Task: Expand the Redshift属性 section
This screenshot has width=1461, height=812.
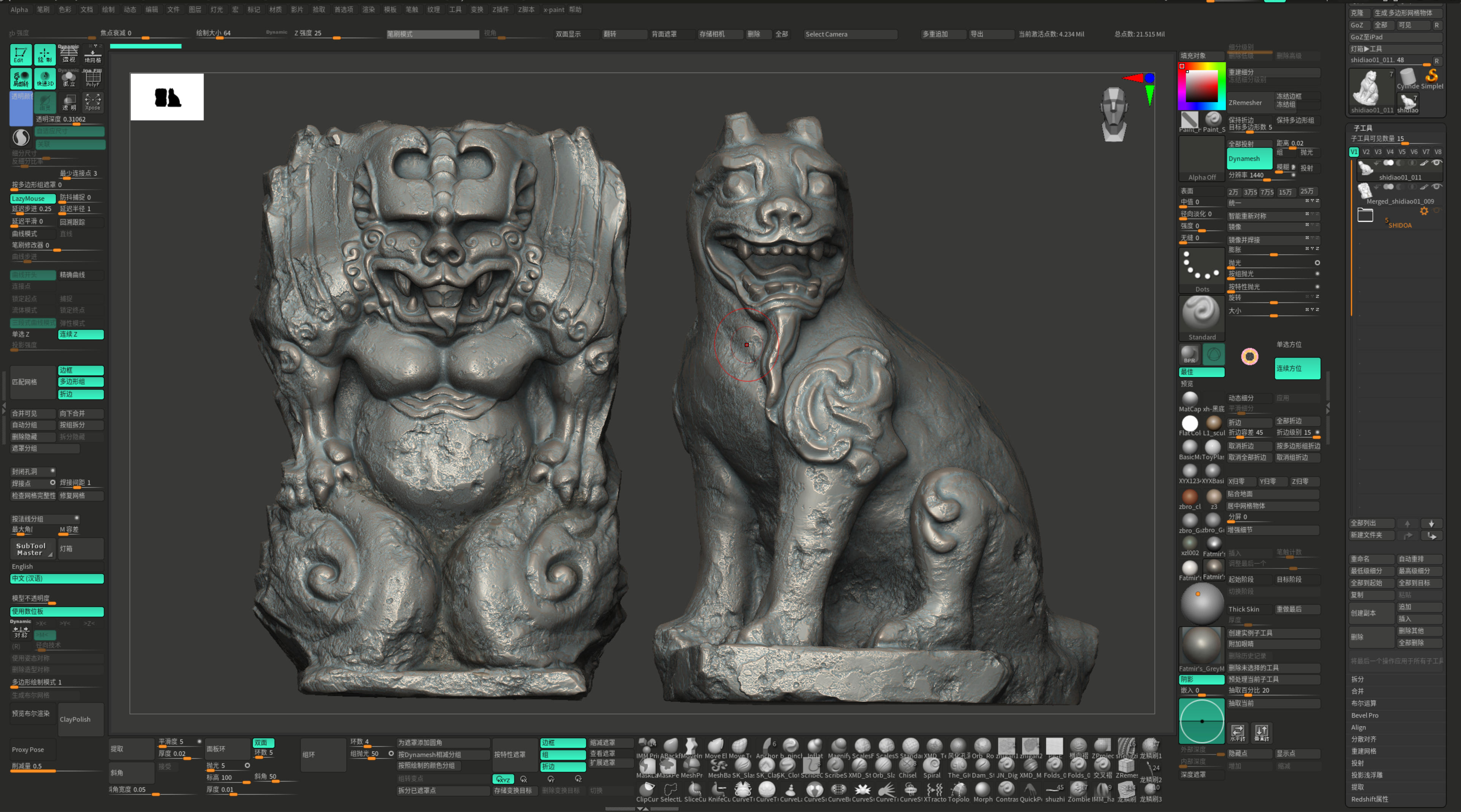Action: [x=1370, y=799]
